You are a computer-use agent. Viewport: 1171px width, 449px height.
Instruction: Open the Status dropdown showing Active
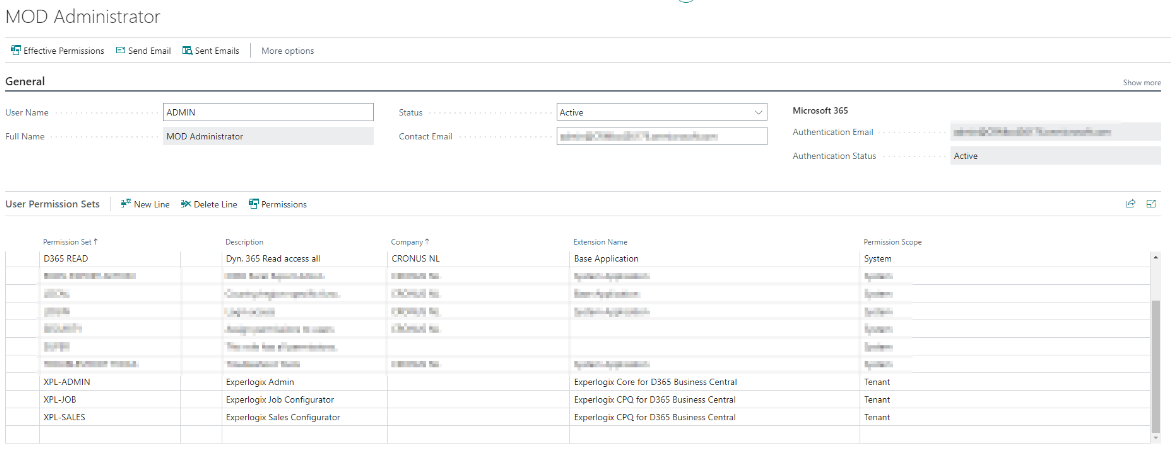pos(662,112)
